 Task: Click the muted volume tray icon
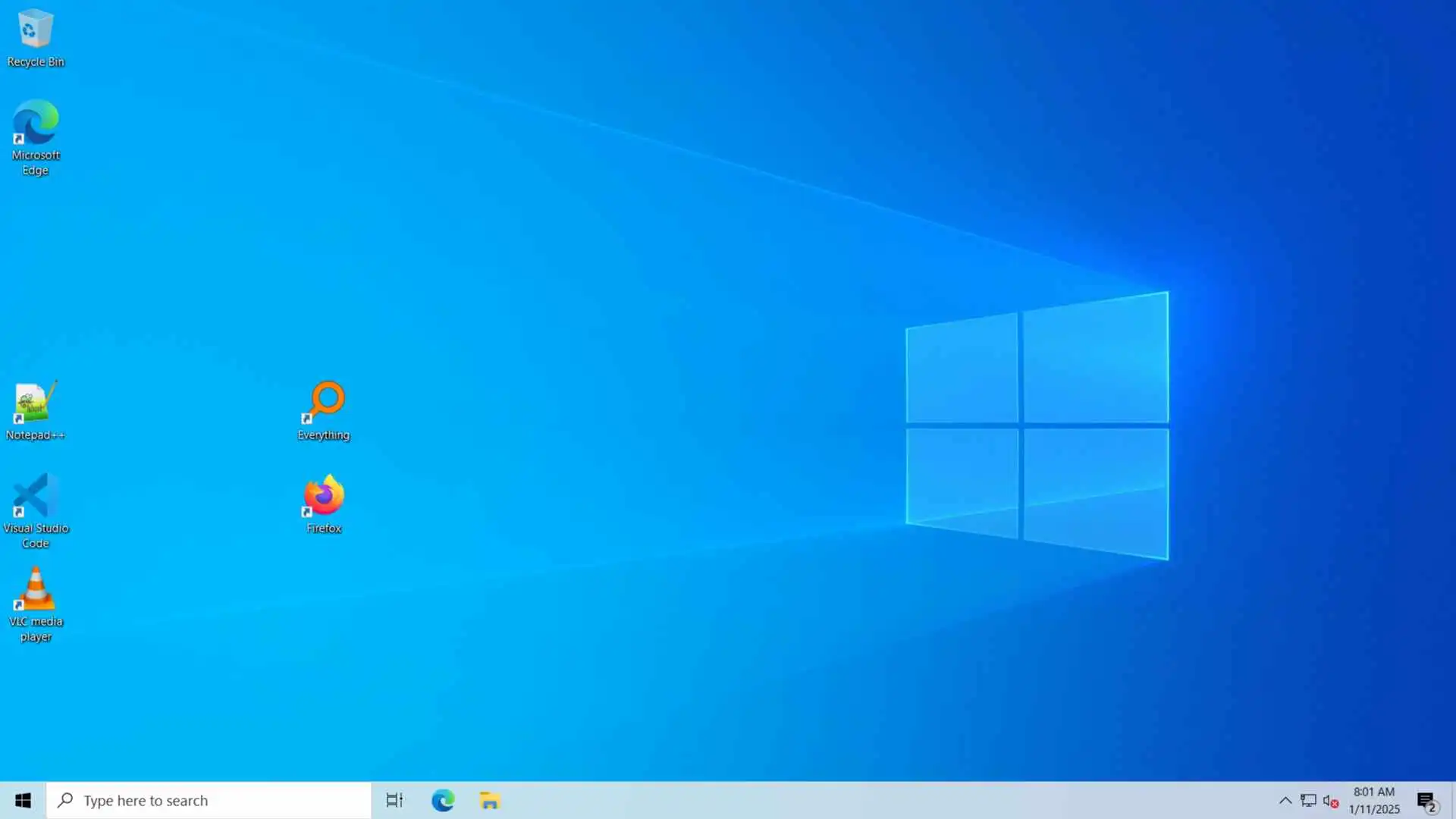pos(1330,800)
